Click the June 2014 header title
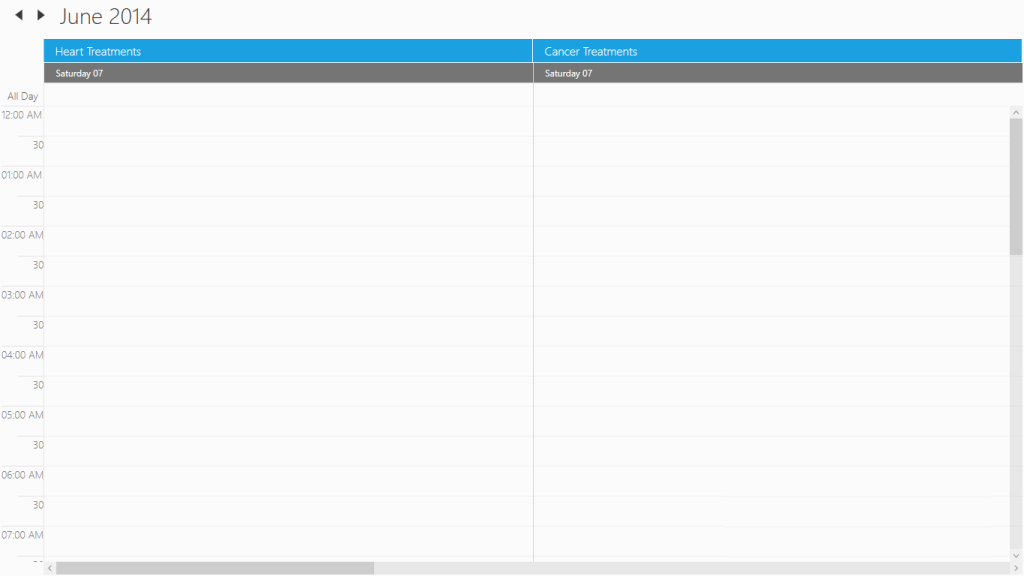 pyautogui.click(x=106, y=17)
